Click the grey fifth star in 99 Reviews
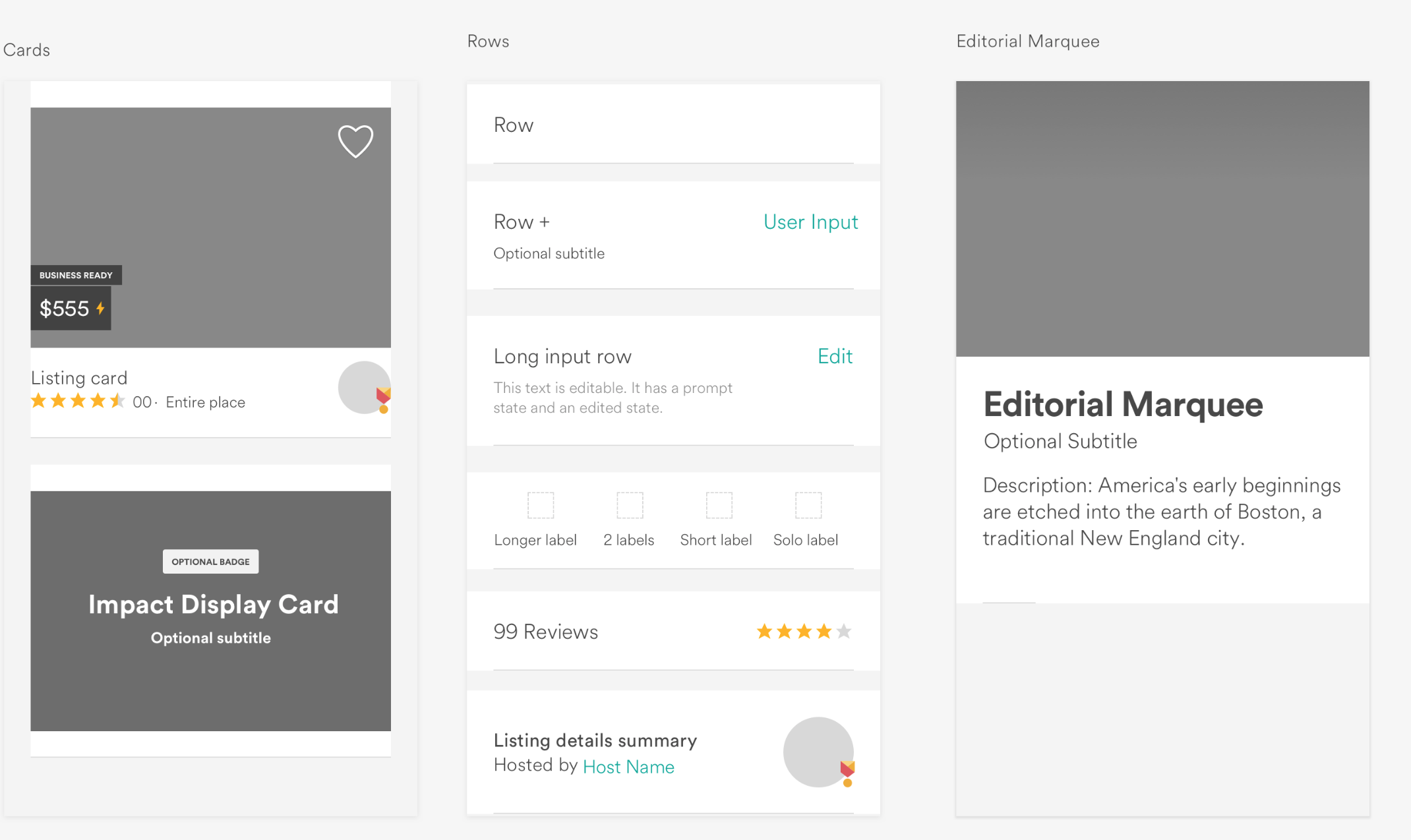1411x840 pixels. coord(844,632)
